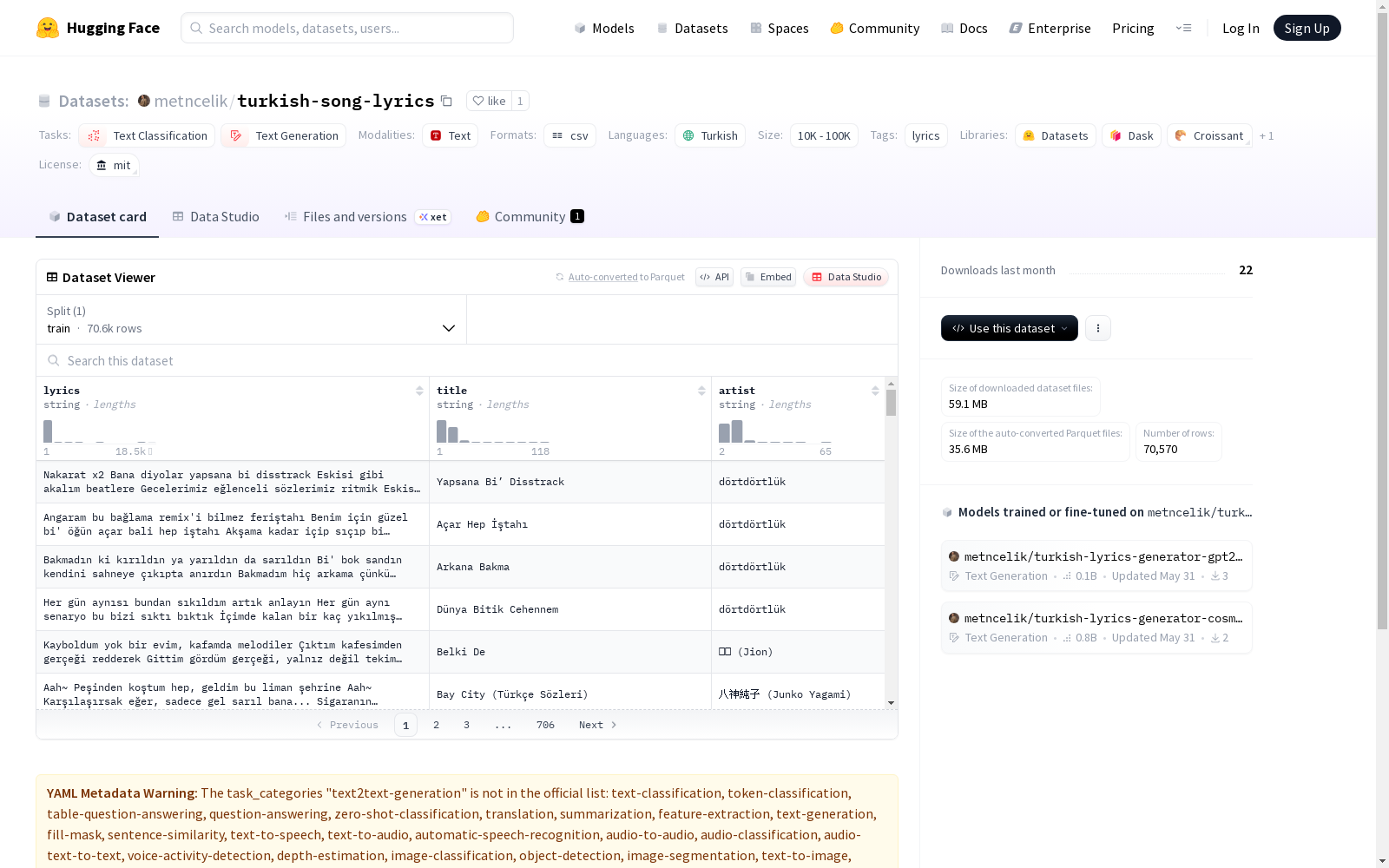Screen dimensions: 1389x868
Task: Go to page 2 of the viewer
Action: click(436, 725)
